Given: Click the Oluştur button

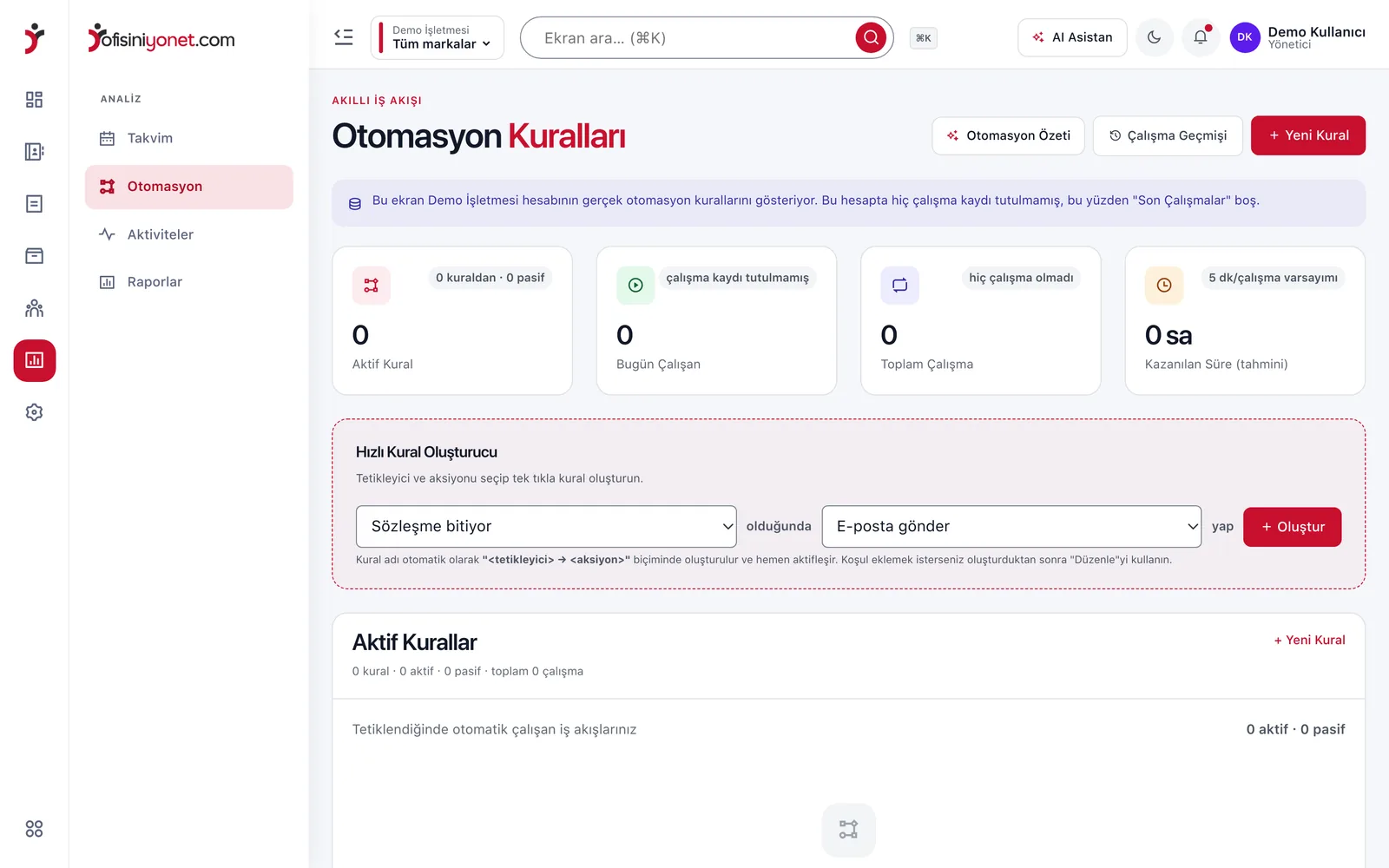Looking at the screenshot, I should (1292, 527).
